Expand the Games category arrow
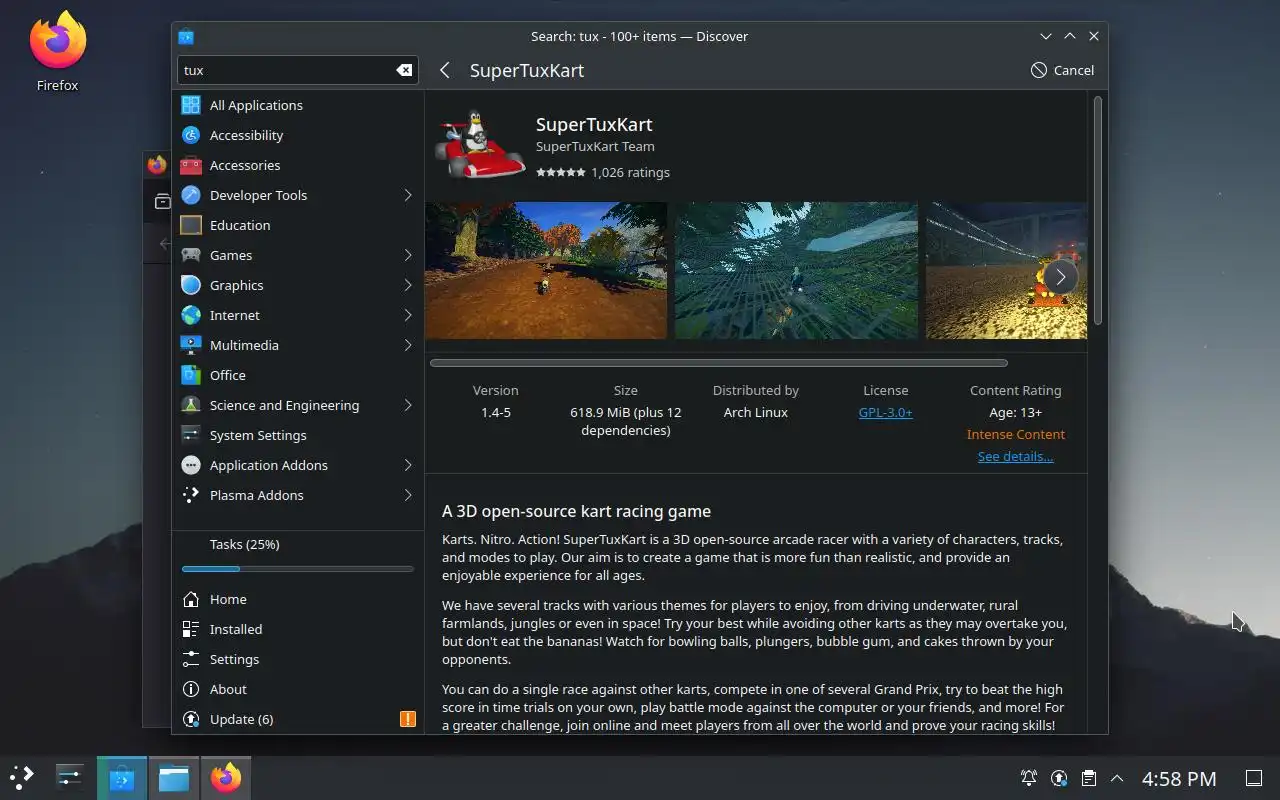 (408, 255)
